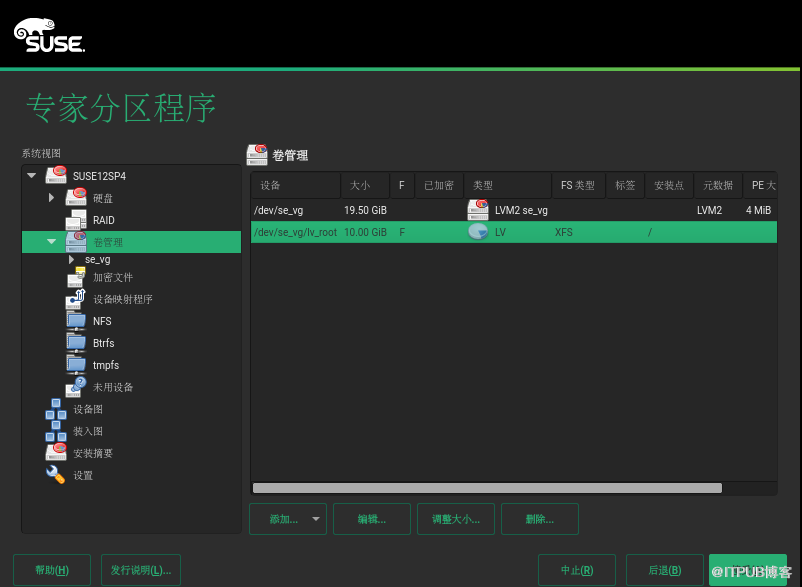Click the 调整大小... resize button

coord(456,519)
